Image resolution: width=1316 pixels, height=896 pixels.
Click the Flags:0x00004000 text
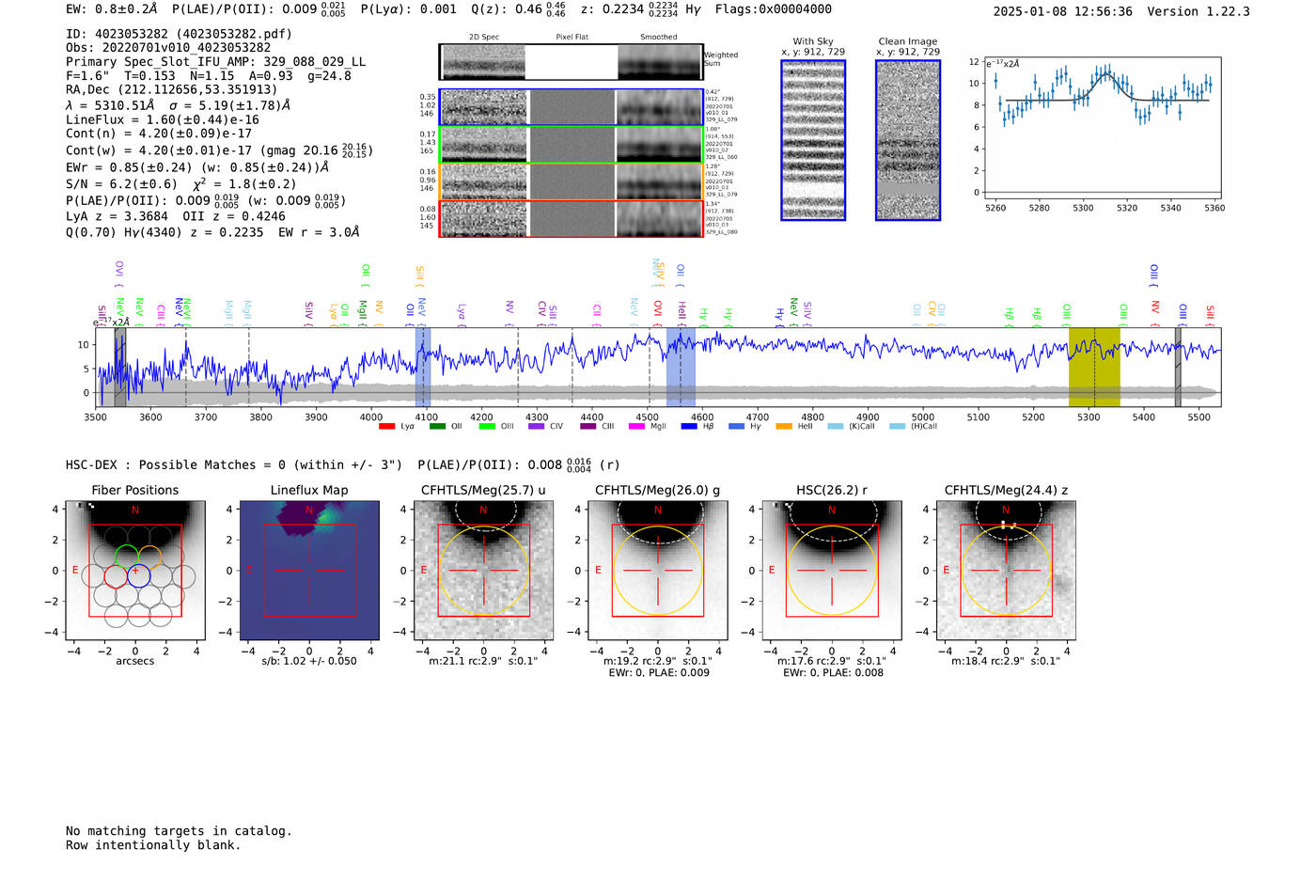click(x=774, y=9)
